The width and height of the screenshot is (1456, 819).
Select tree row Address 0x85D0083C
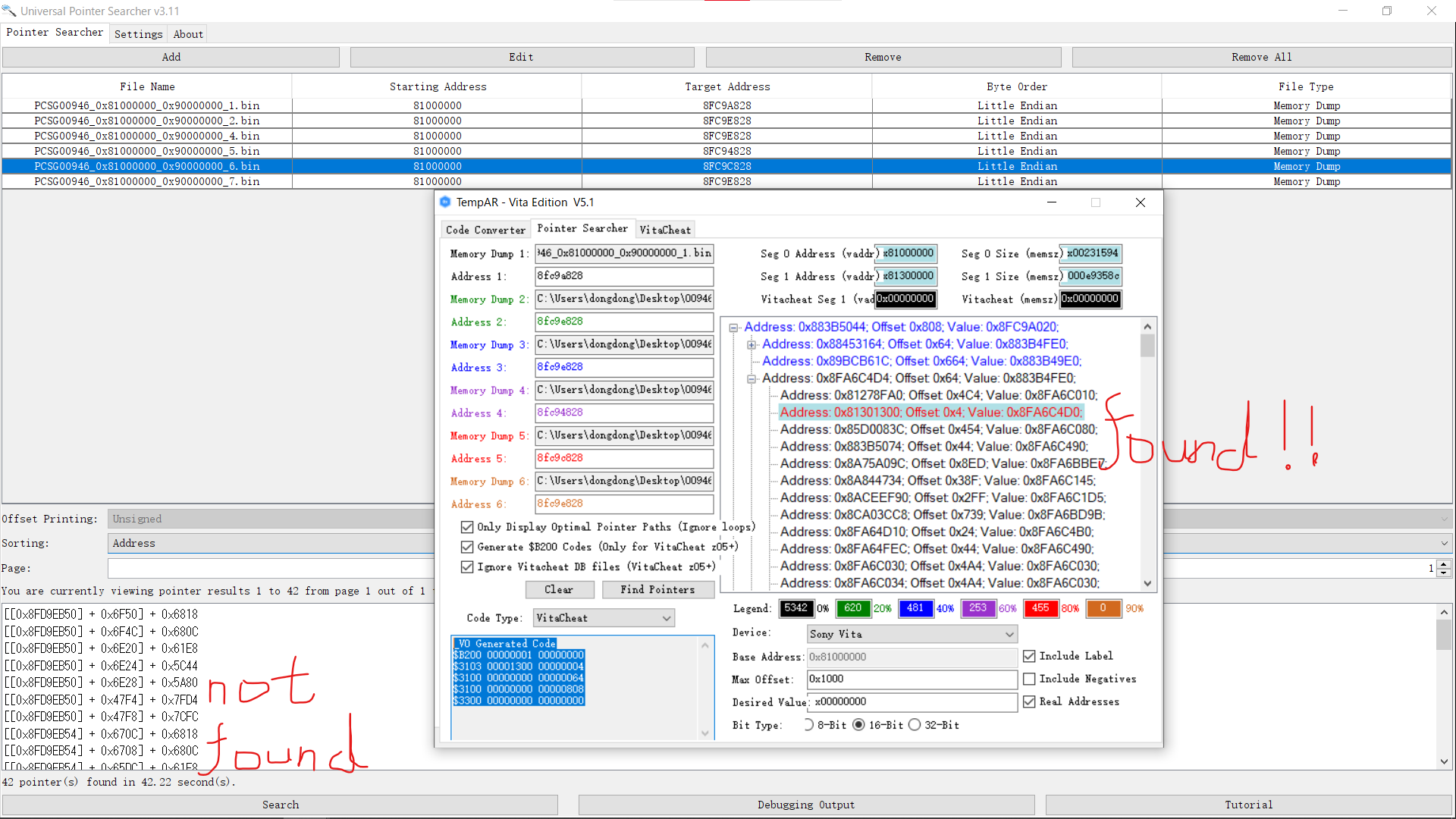click(939, 429)
